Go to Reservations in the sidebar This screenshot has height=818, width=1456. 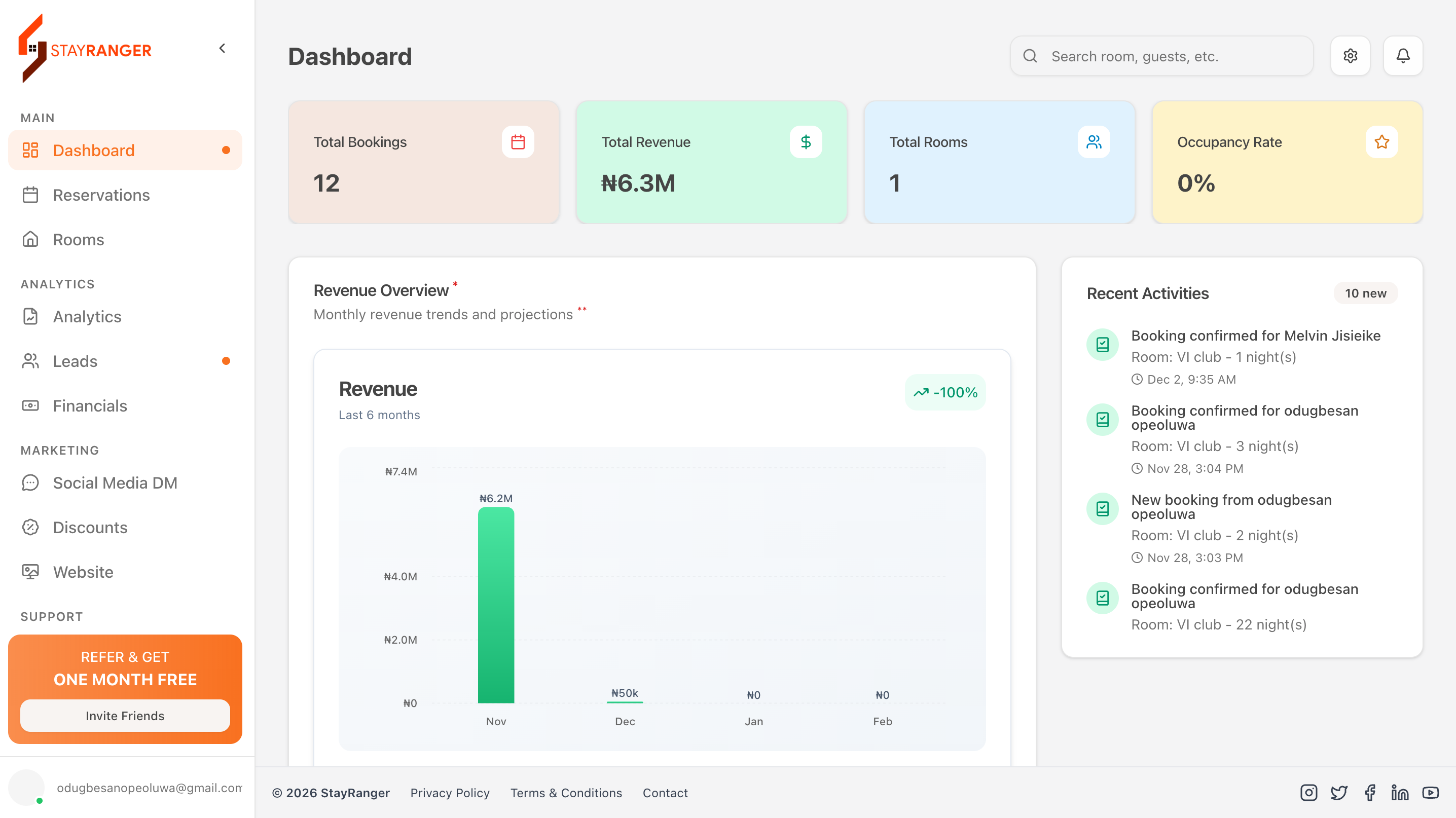point(101,195)
